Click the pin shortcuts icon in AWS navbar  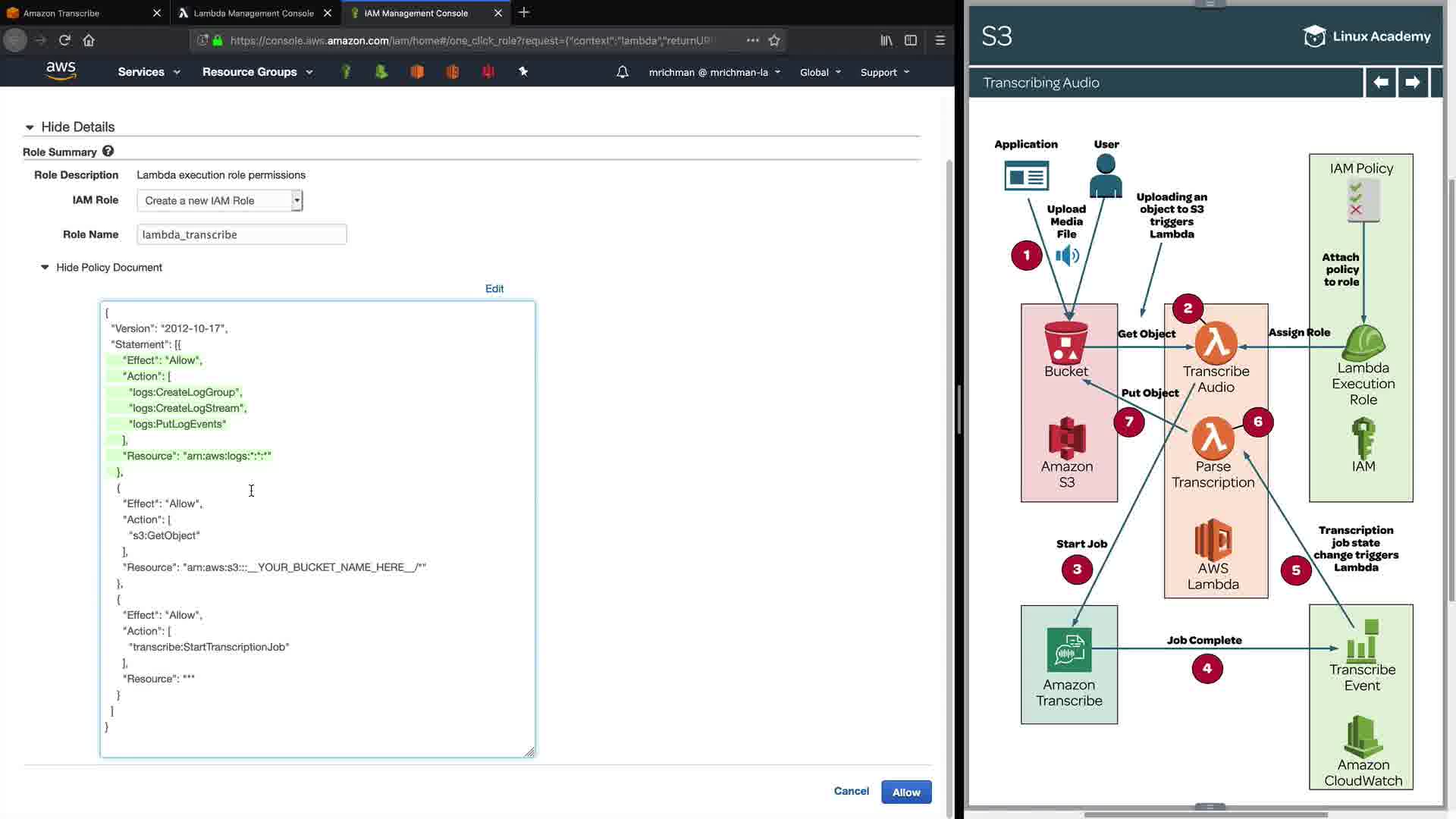(523, 71)
